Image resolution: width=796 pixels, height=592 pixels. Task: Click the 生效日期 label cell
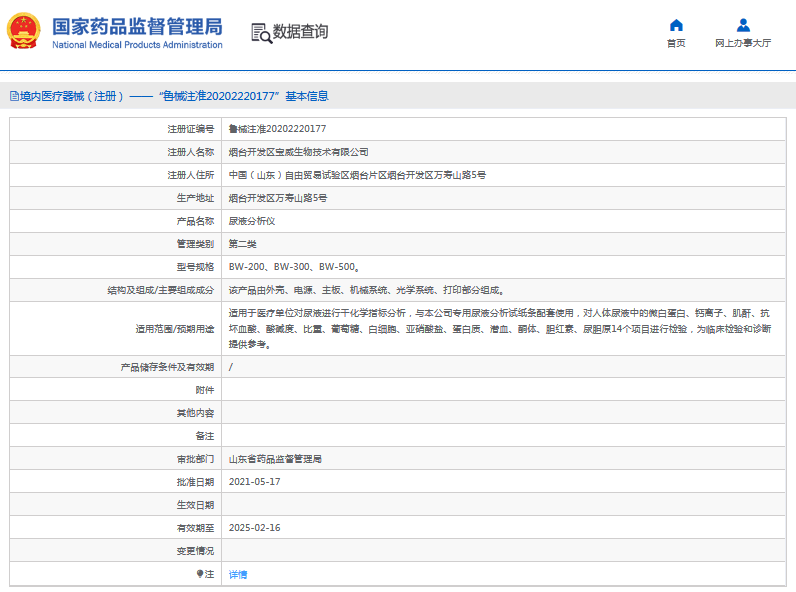click(115, 505)
